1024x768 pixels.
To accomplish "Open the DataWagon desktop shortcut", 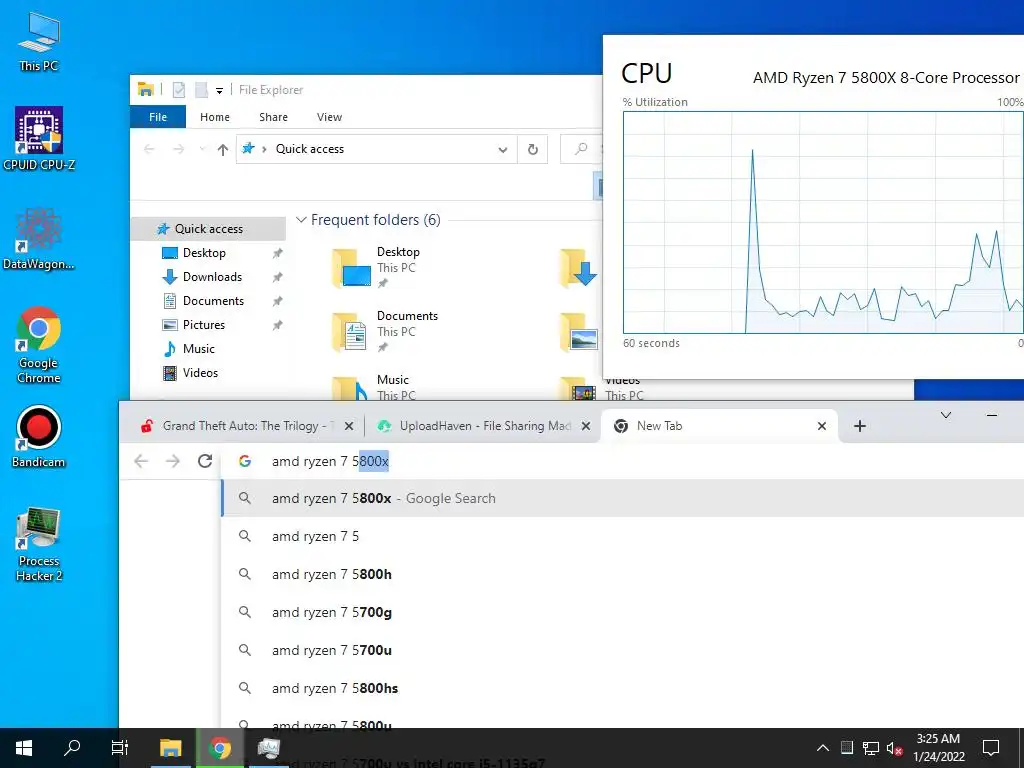I will 39,238.
